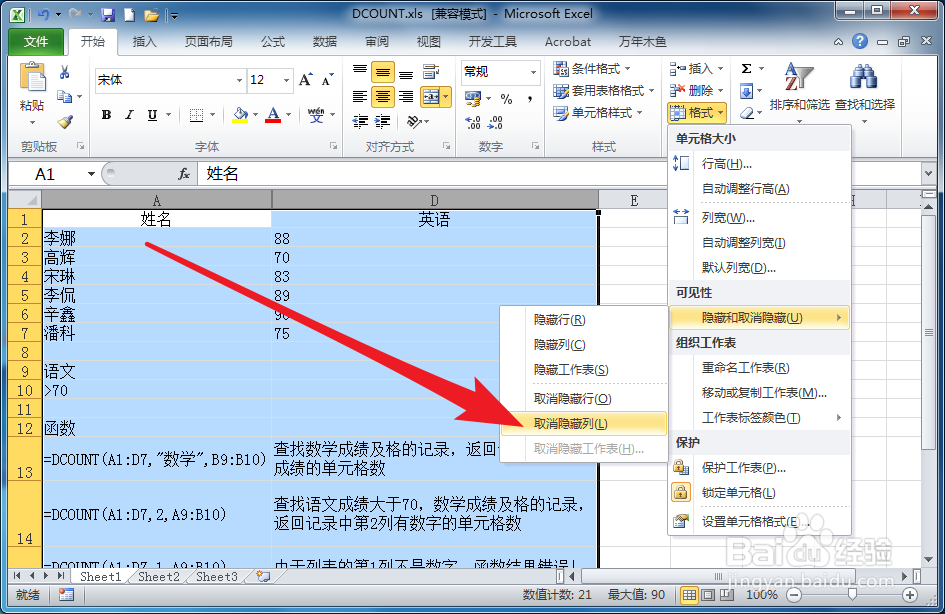945x614 pixels.
Task: Open the number format dropdown 常规
Action: [533, 72]
